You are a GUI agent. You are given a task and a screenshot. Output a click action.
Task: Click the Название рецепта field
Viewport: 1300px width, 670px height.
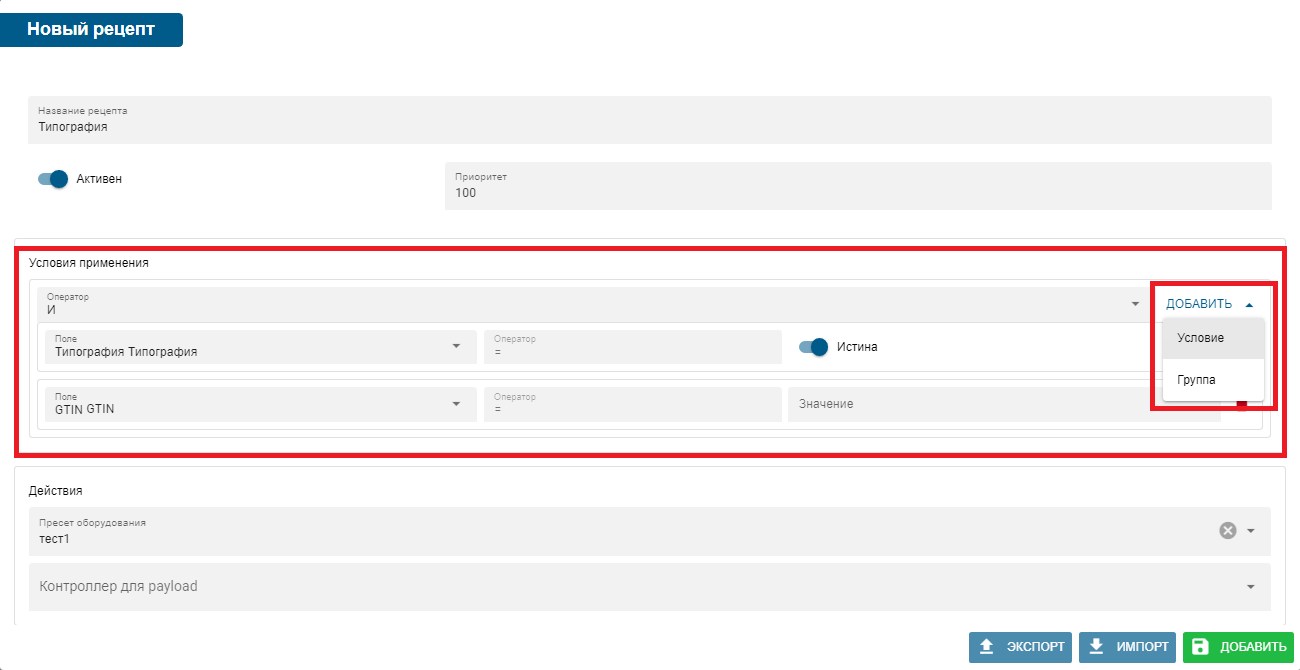pos(648,121)
